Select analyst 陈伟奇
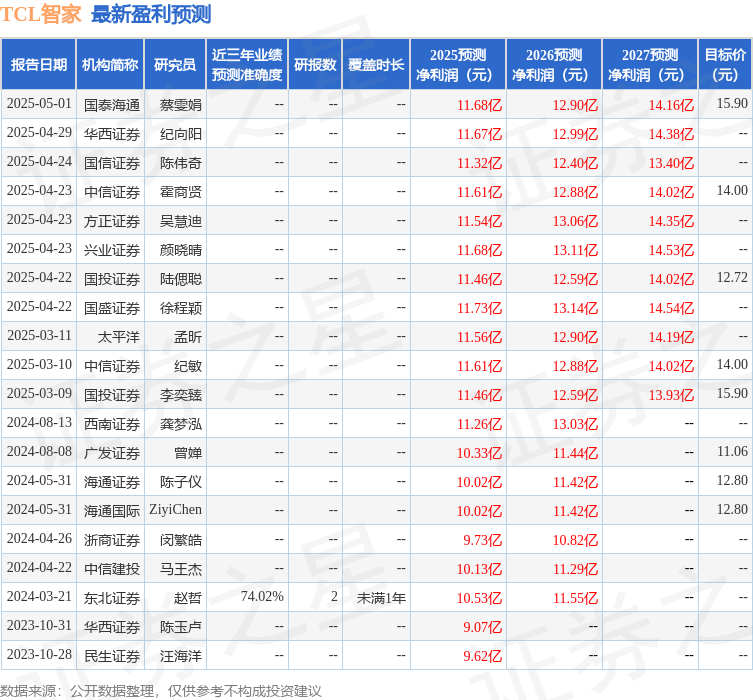Screen dimensions: 753x700 pos(181,163)
